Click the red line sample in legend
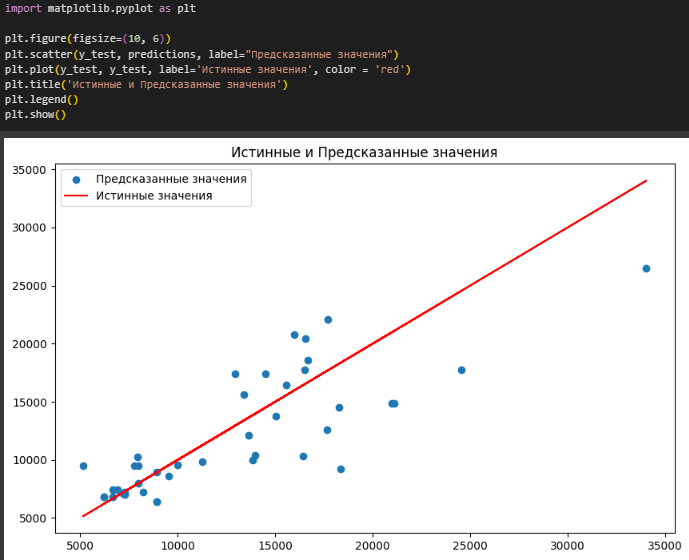 tap(76, 196)
